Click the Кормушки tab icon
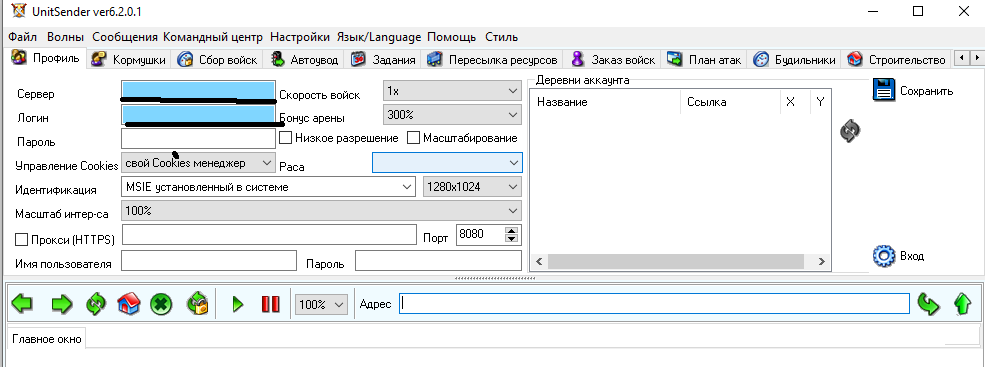 click(x=99, y=60)
